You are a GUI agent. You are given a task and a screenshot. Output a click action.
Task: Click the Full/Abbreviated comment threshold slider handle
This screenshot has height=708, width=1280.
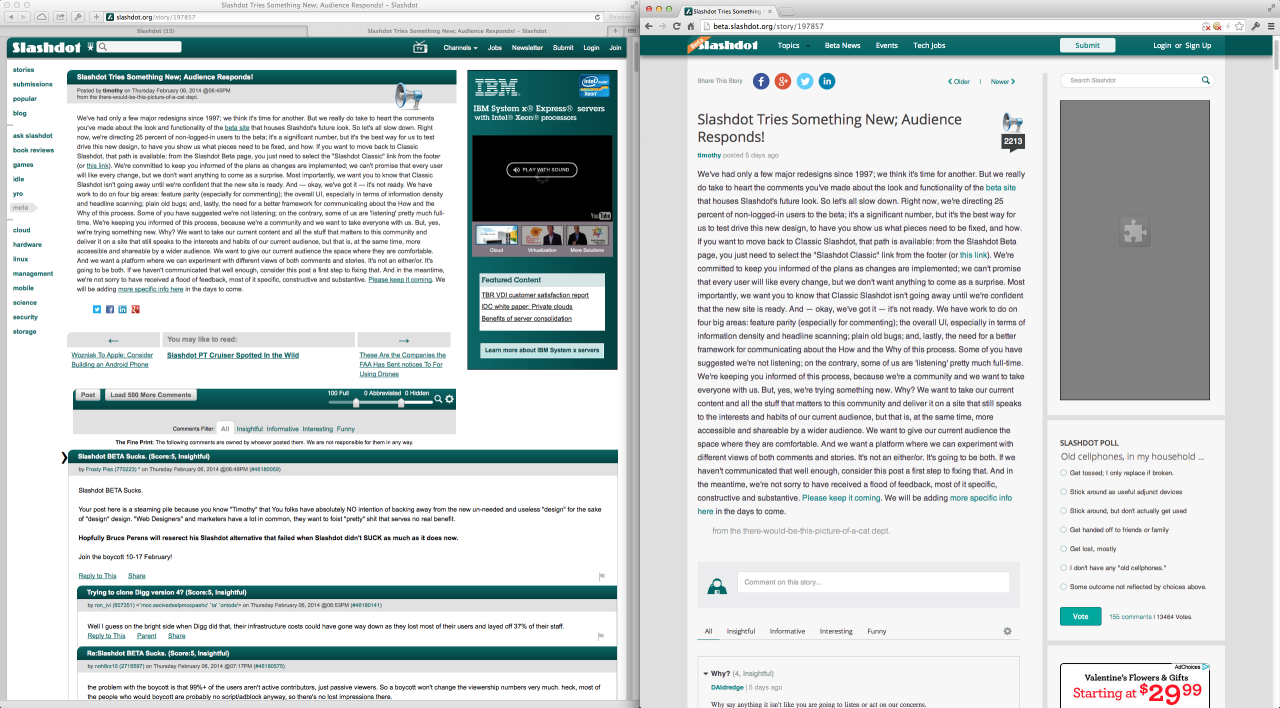pyautogui.click(x=356, y=403)
